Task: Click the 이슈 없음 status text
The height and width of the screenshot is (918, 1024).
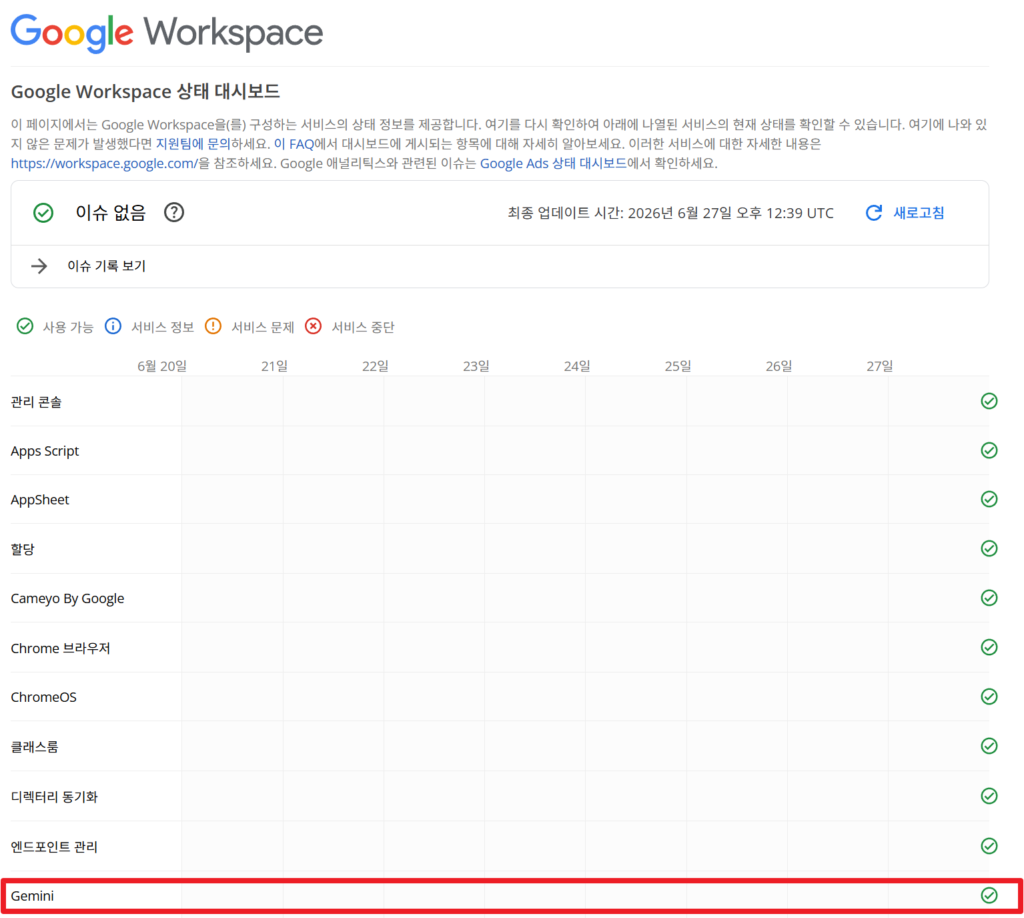Action: [110, 213]
